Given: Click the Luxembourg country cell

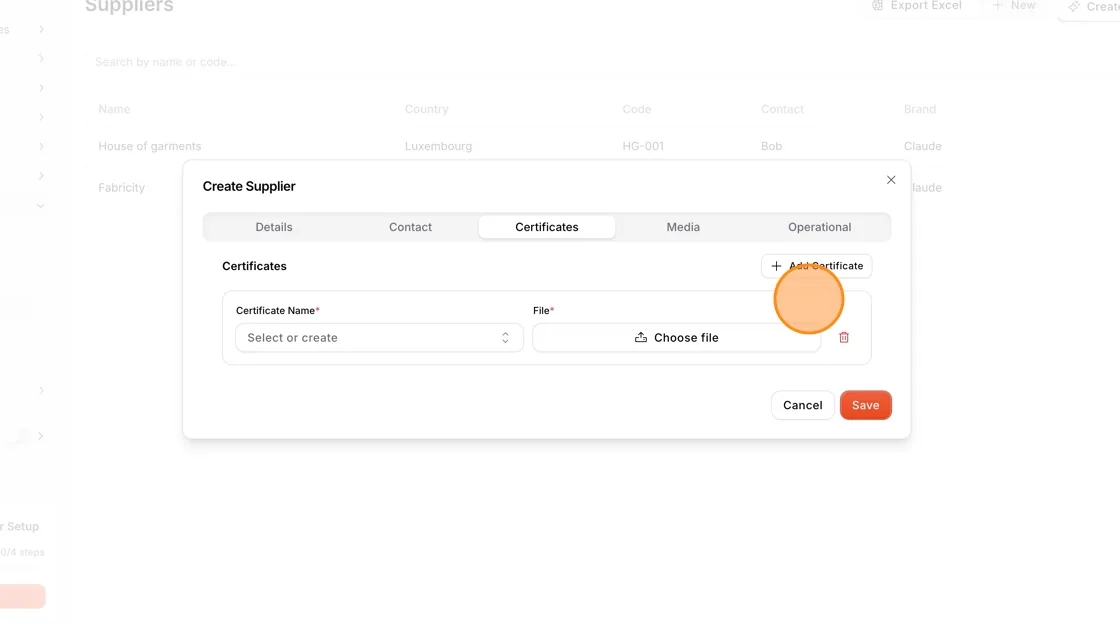Looking at the screenshot, I should click(x=439, y=146).
